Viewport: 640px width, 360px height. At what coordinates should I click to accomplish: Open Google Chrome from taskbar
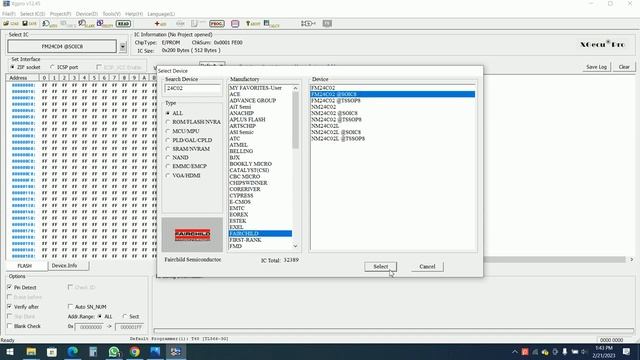135,351
